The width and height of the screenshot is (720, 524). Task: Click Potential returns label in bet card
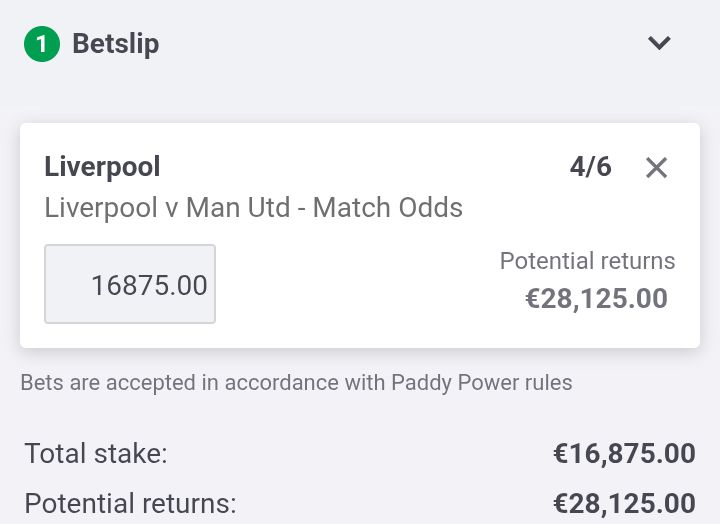587,262
